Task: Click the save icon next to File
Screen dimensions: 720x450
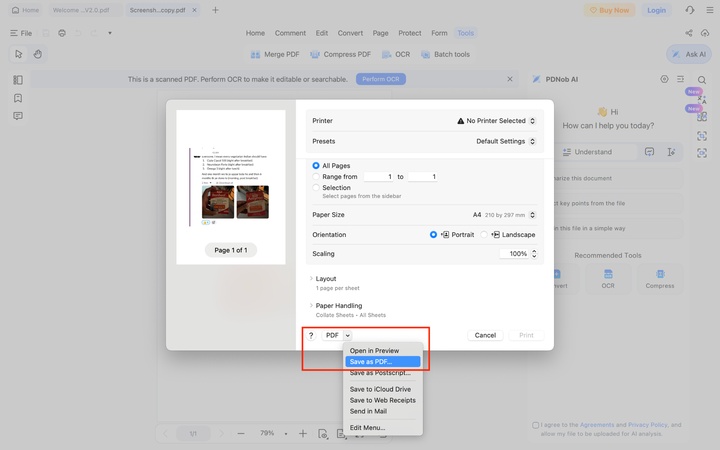Action: pos(46,33)
